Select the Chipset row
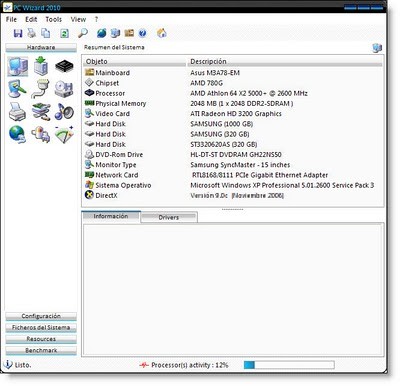400x386 pixels. point(232,83)
